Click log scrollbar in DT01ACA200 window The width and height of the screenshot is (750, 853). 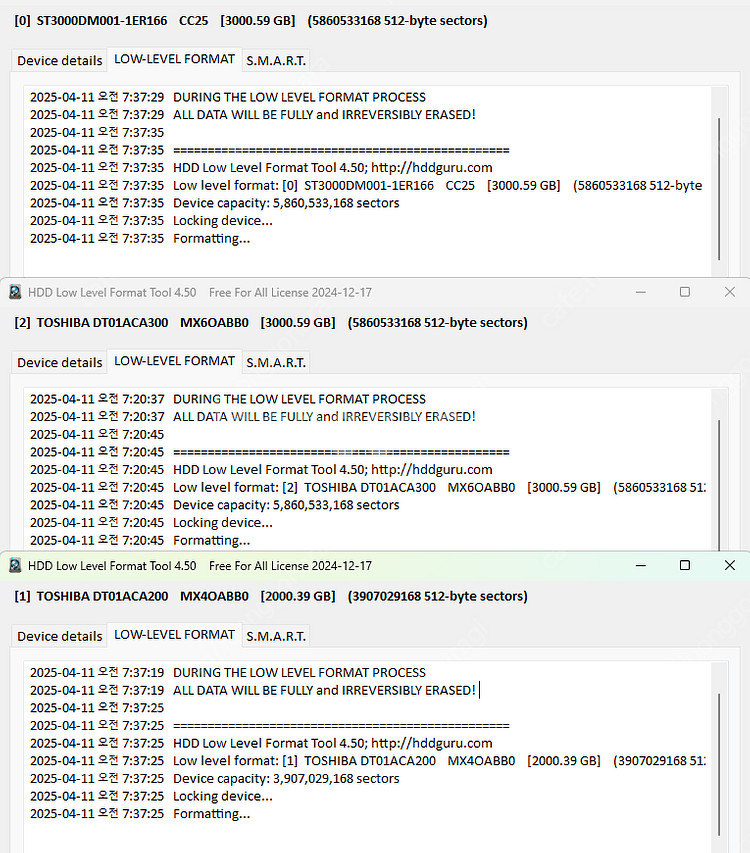point(719,764)
